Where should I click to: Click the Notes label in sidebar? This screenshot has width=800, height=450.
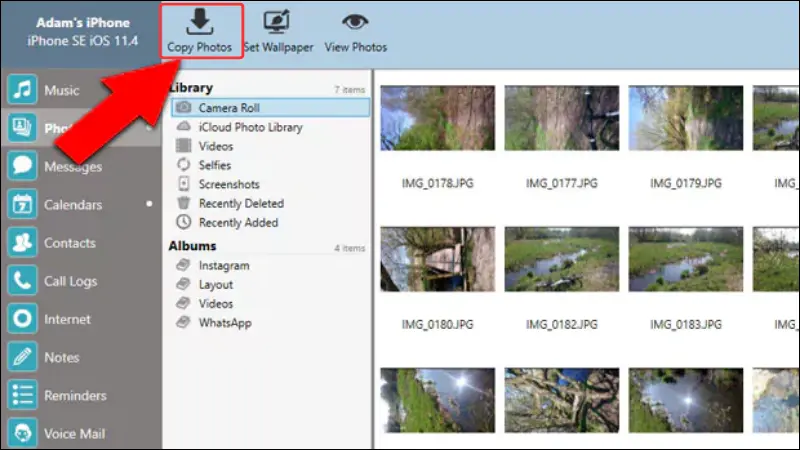[x=62, y=357]
